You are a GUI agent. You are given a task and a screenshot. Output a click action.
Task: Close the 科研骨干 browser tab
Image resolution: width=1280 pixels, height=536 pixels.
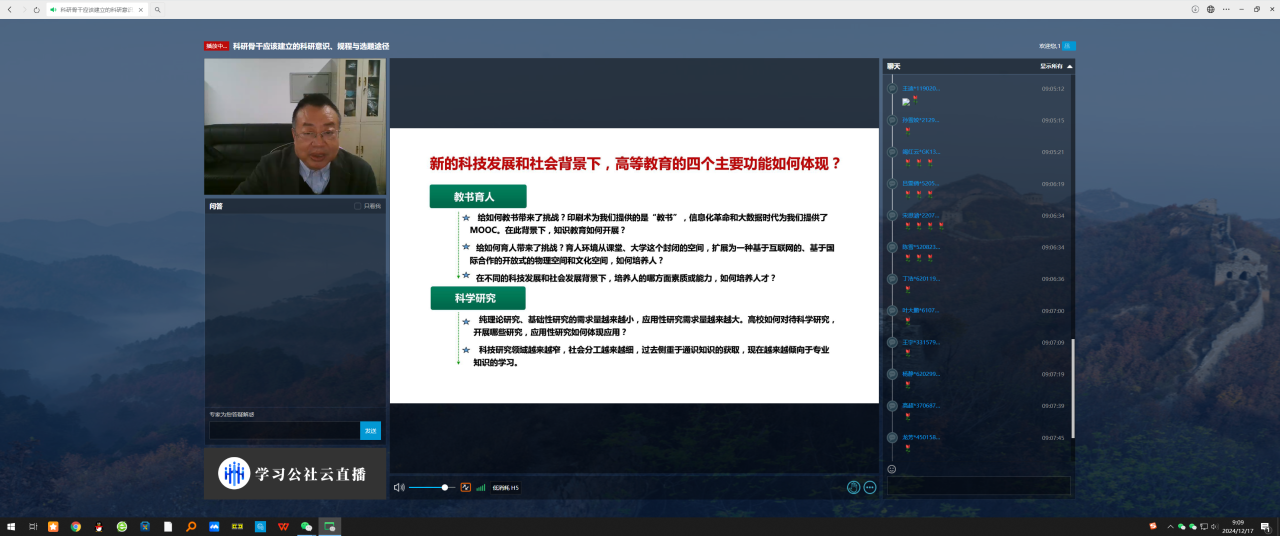[x=140, y=9]
